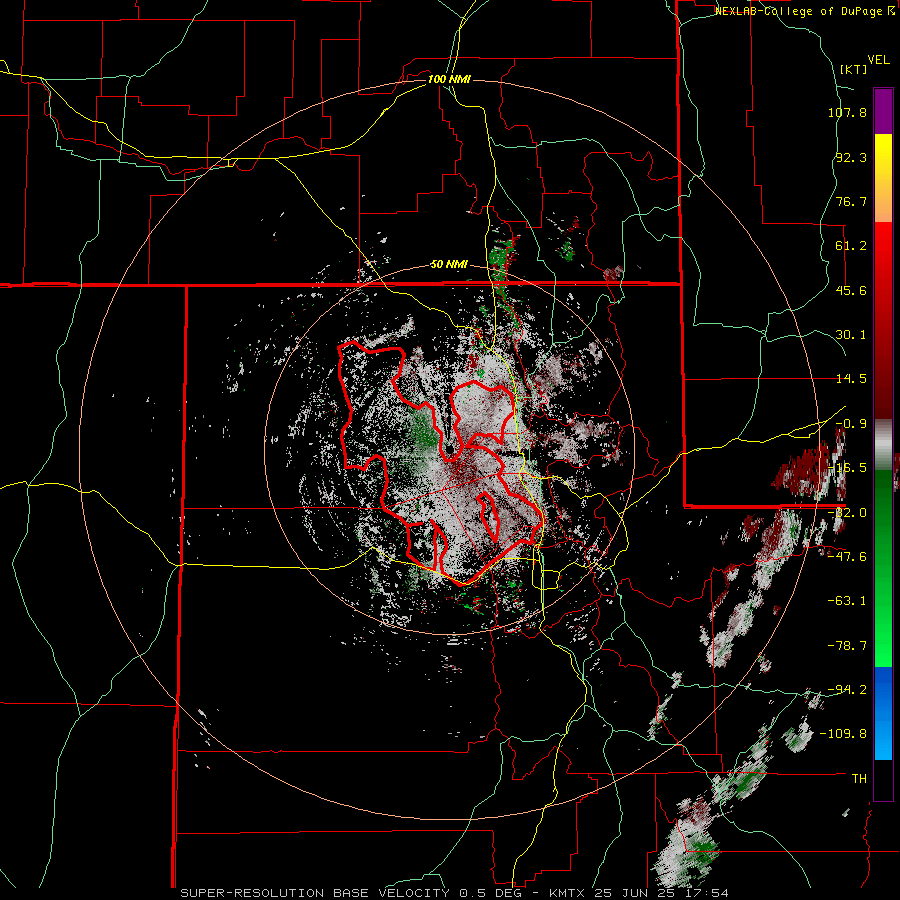Select the -47.6 legend value

[847, 557]
